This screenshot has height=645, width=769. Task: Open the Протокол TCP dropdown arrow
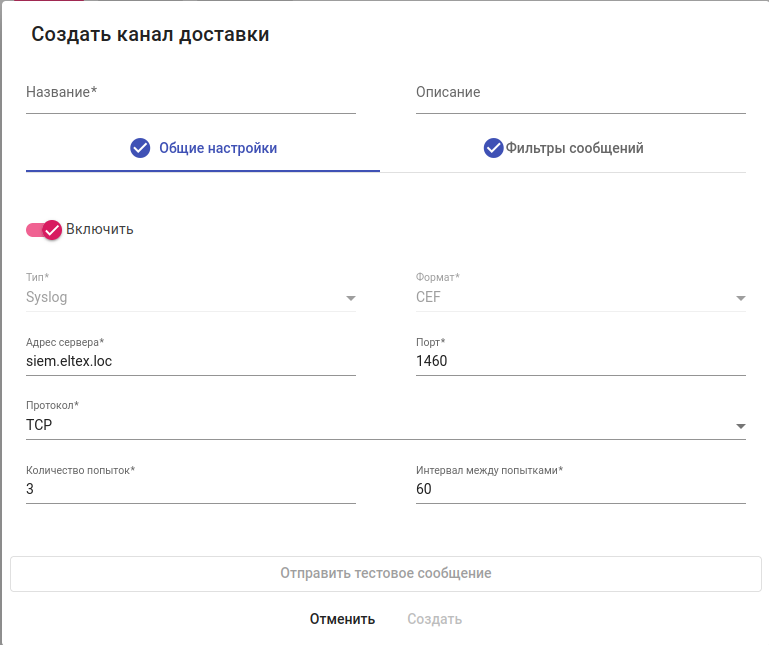point(740,426)
